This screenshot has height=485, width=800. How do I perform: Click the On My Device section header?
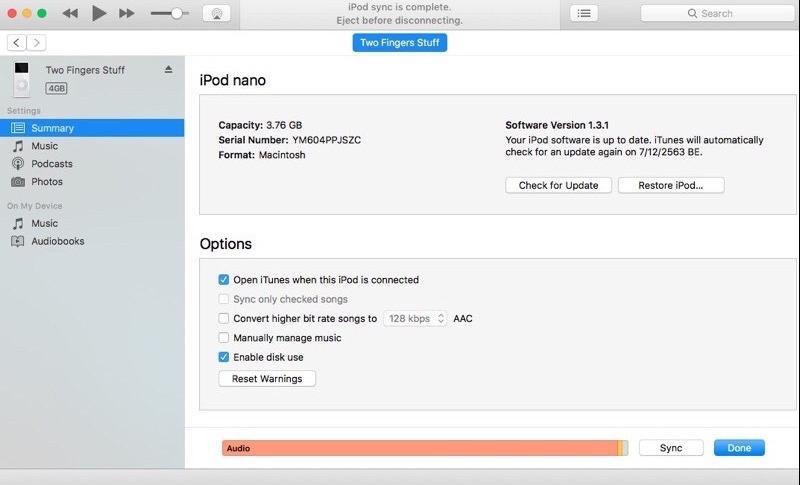(35, 206)
